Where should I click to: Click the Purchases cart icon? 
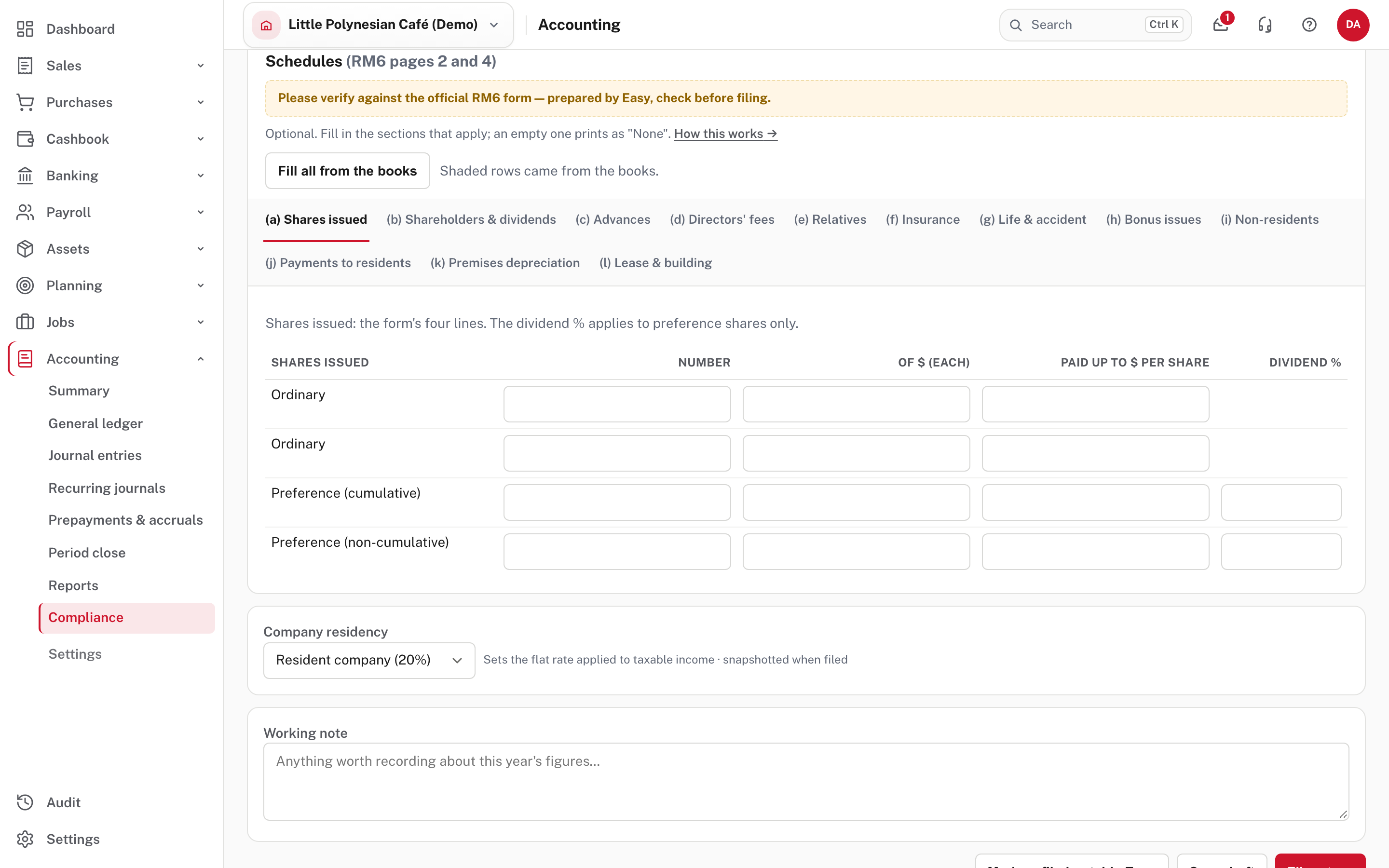(25, 102)
